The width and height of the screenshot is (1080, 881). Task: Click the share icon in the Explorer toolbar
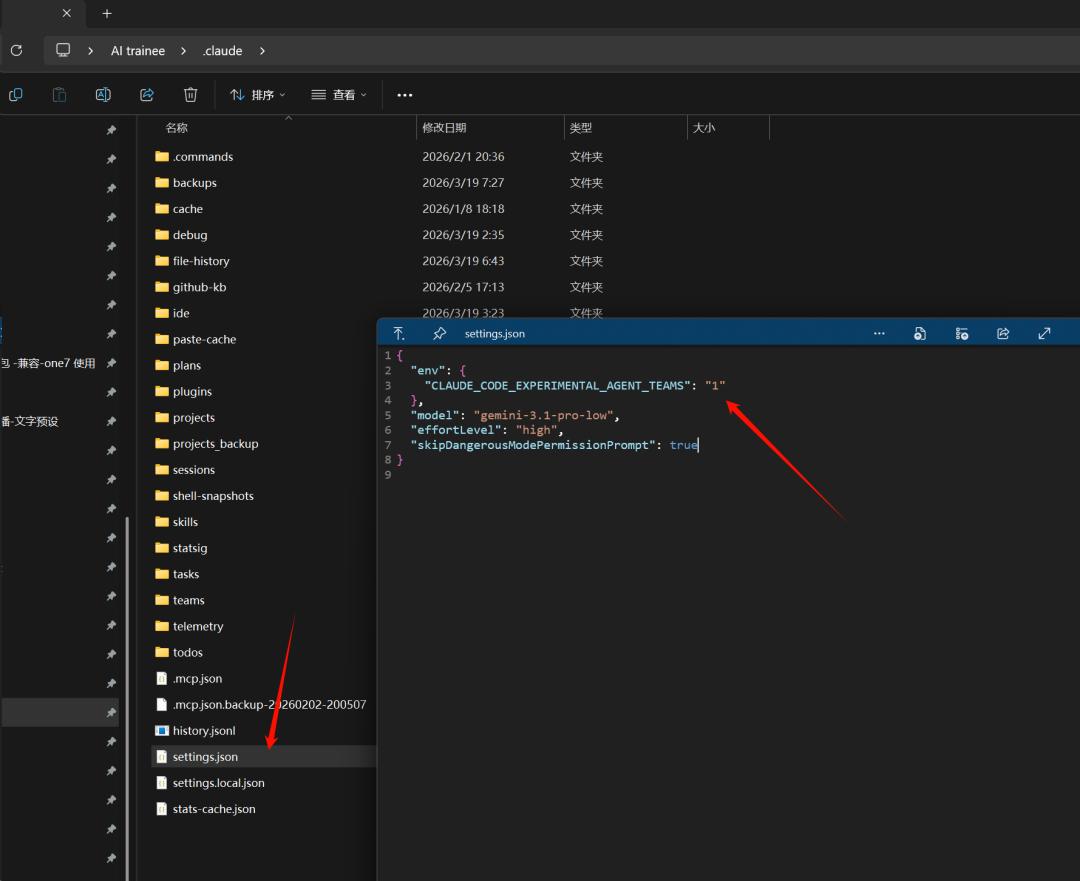147,95
